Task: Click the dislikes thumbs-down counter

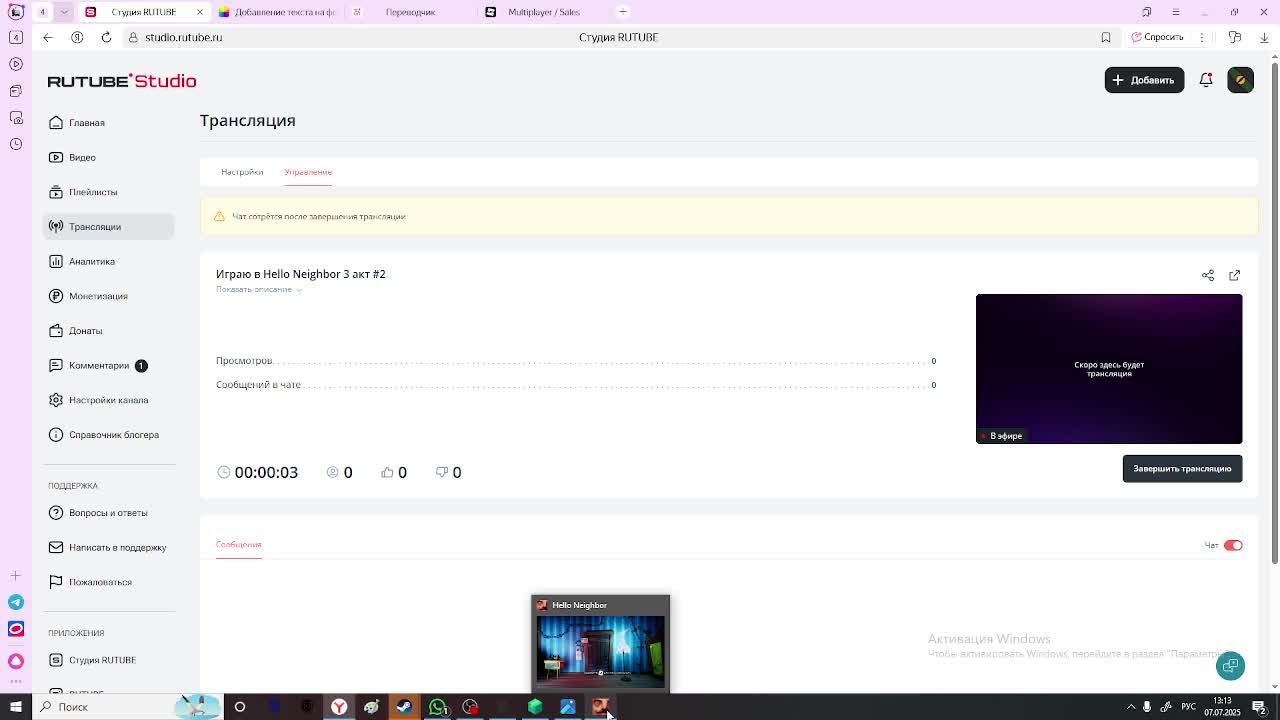Action: [448, 472]
